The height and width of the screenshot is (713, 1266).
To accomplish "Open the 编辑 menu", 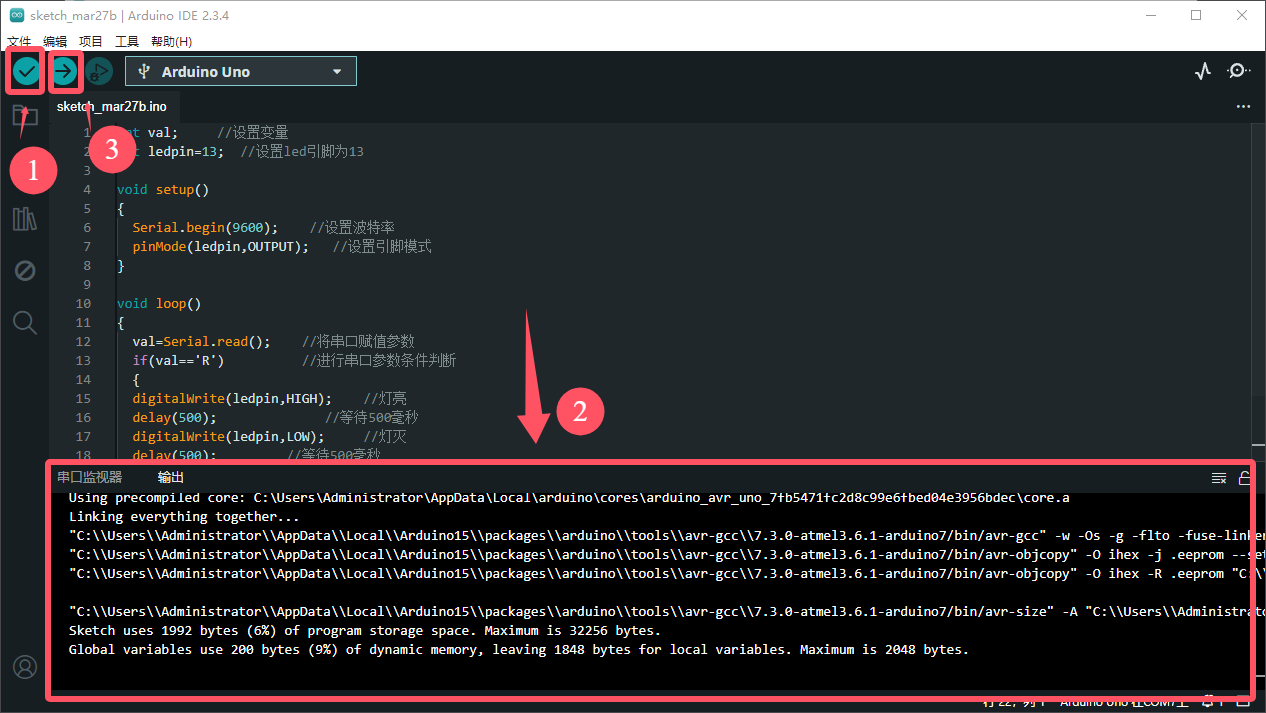I will click(55, 41).
